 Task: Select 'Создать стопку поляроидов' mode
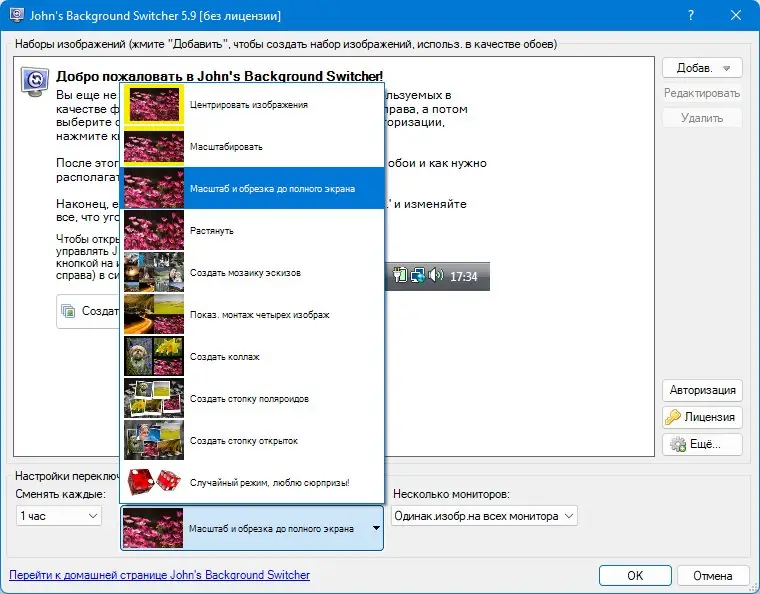pyautogui.click(x=252, y=399)
